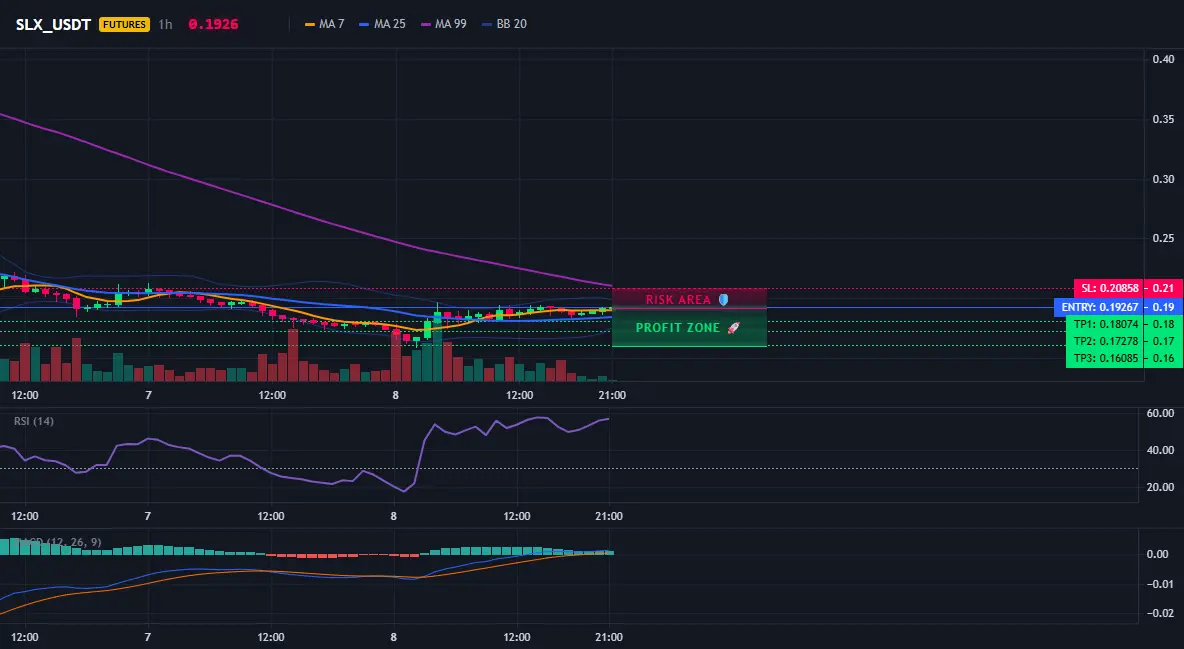Click the SL: 0.20858 stop-loss tag
Screen dimensions: 1184x649
coord(1108,288)
